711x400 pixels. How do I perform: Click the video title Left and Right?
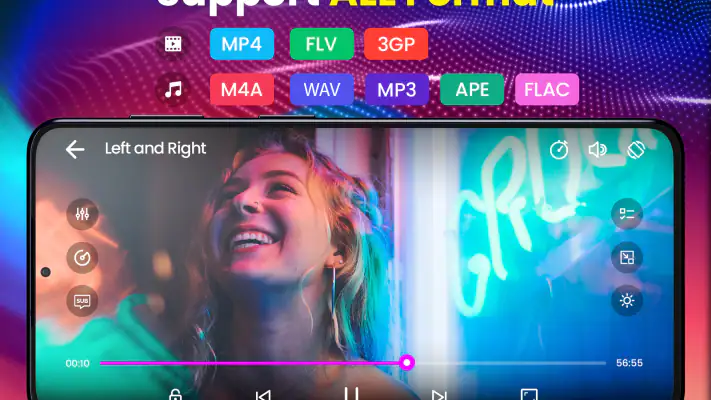point(155,149)
